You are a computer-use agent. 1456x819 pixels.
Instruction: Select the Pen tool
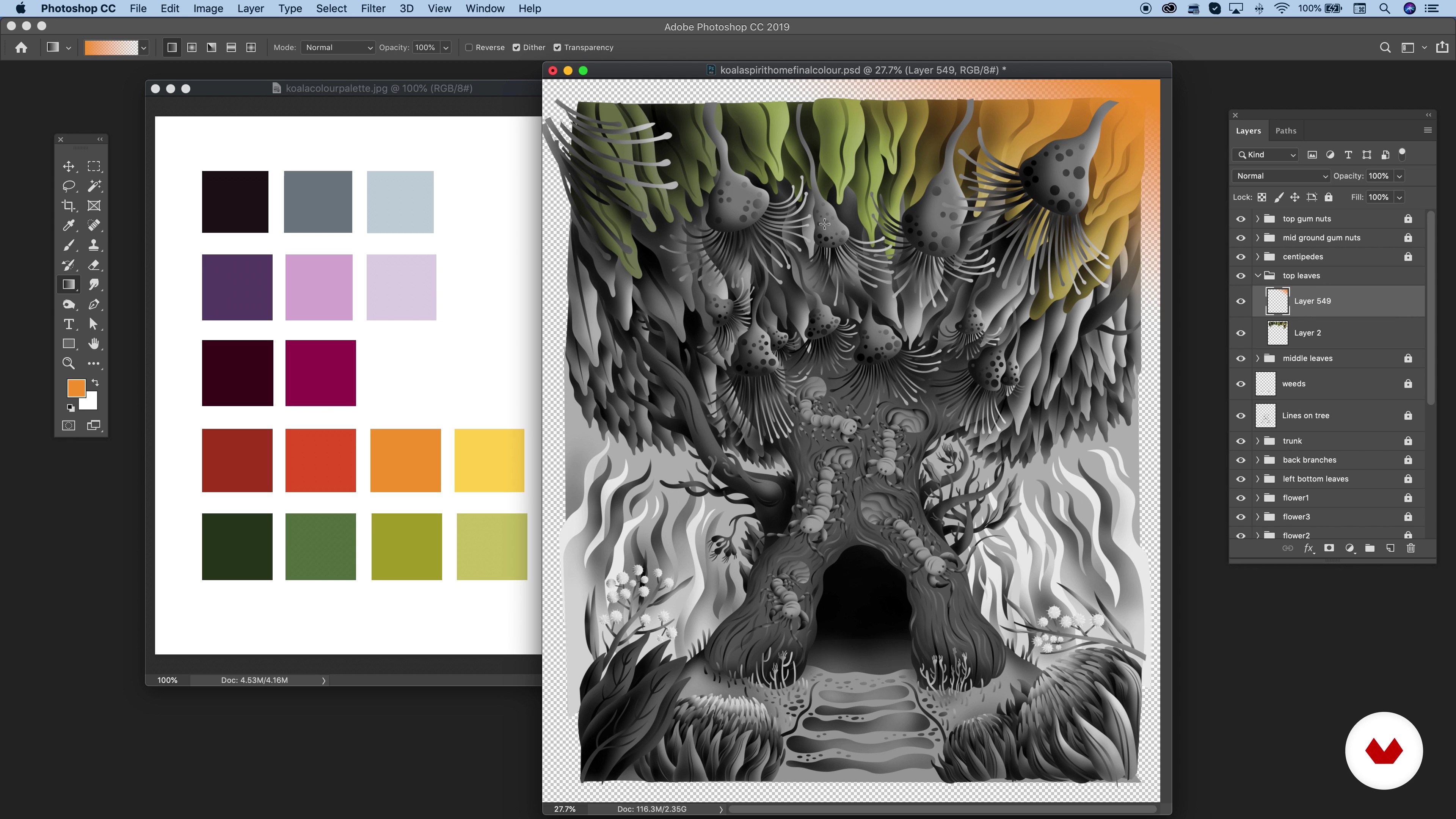pyautogui.click(x=94, y=304)
